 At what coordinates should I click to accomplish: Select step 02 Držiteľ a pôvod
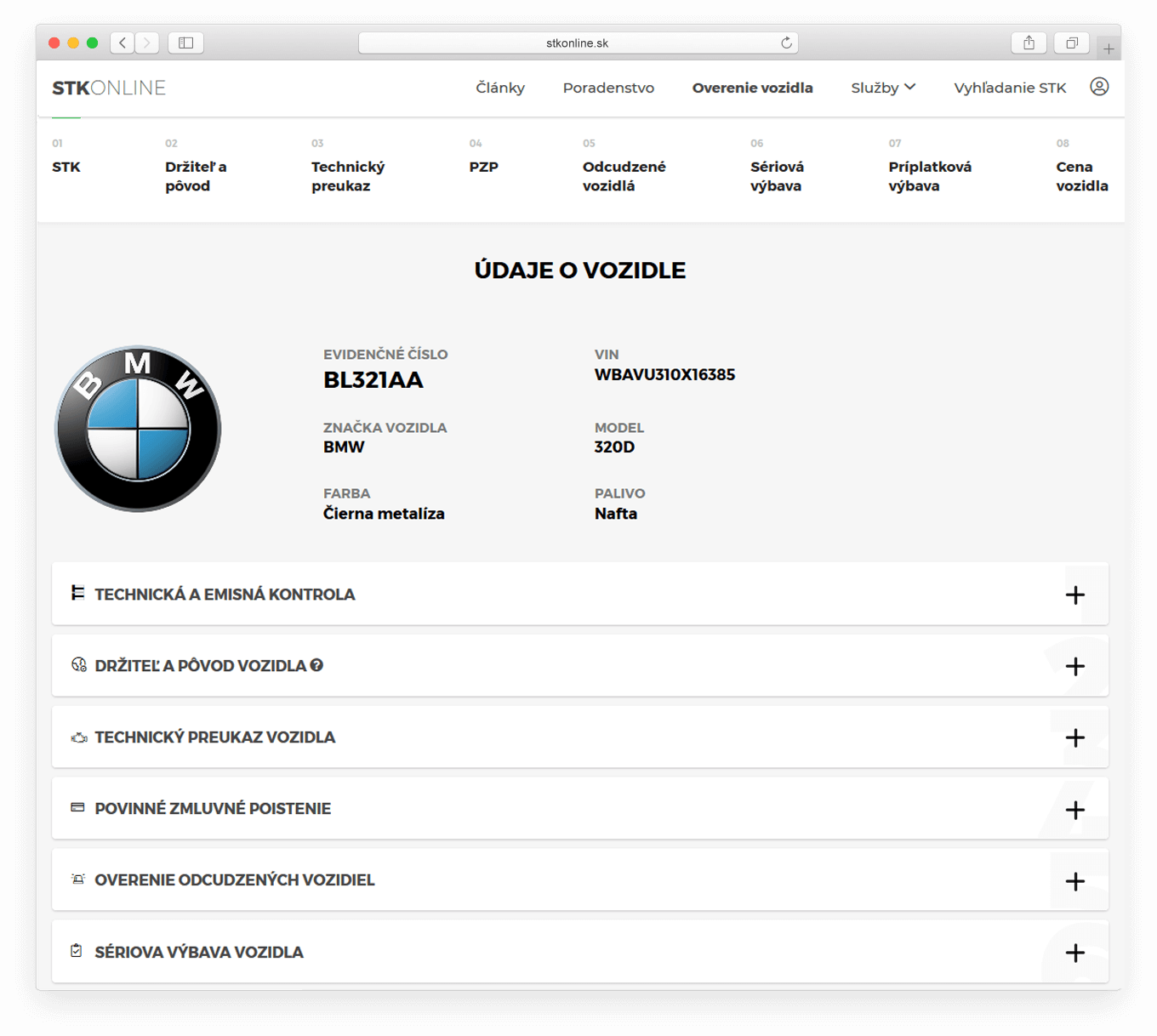[x=197, y=166]
